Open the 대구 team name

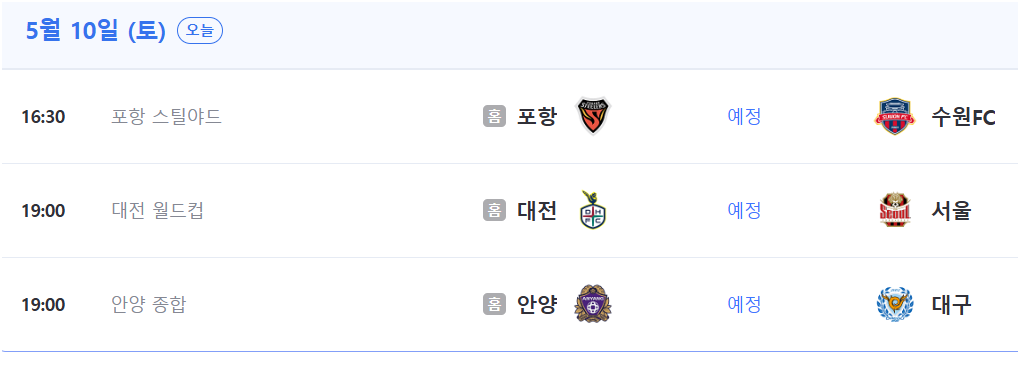point(951,304)
